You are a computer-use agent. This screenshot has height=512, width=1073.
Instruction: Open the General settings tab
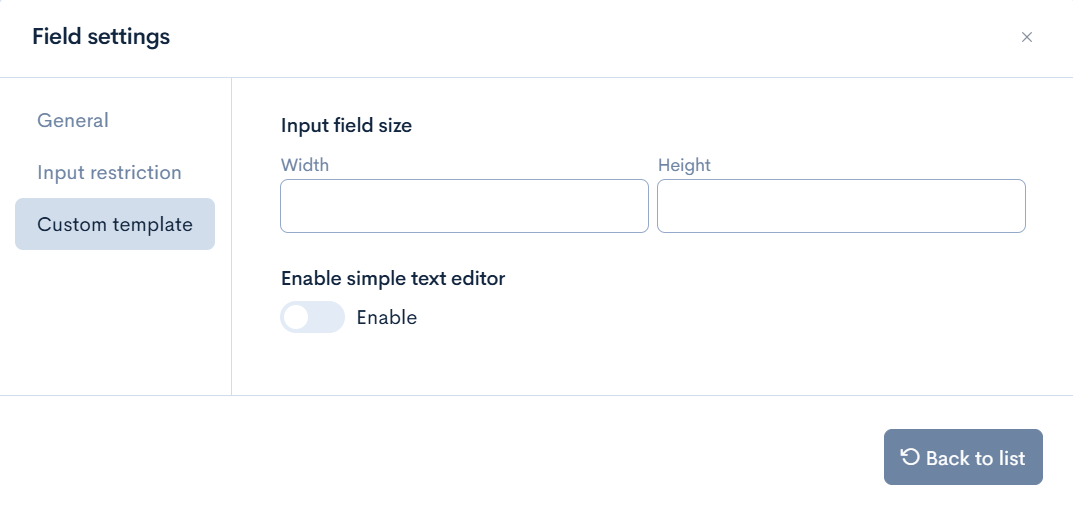click(73, 120)
